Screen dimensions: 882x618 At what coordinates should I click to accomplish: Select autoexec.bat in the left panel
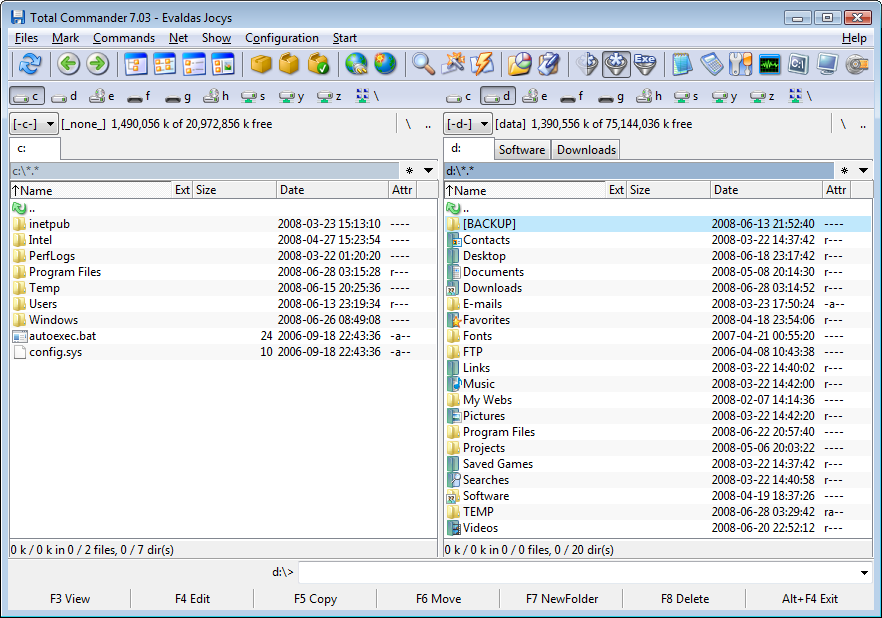click(x=223, y=336)
